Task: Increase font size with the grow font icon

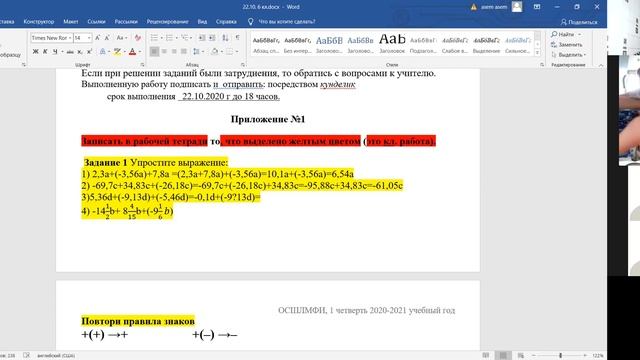Action: tap(98, 38)
